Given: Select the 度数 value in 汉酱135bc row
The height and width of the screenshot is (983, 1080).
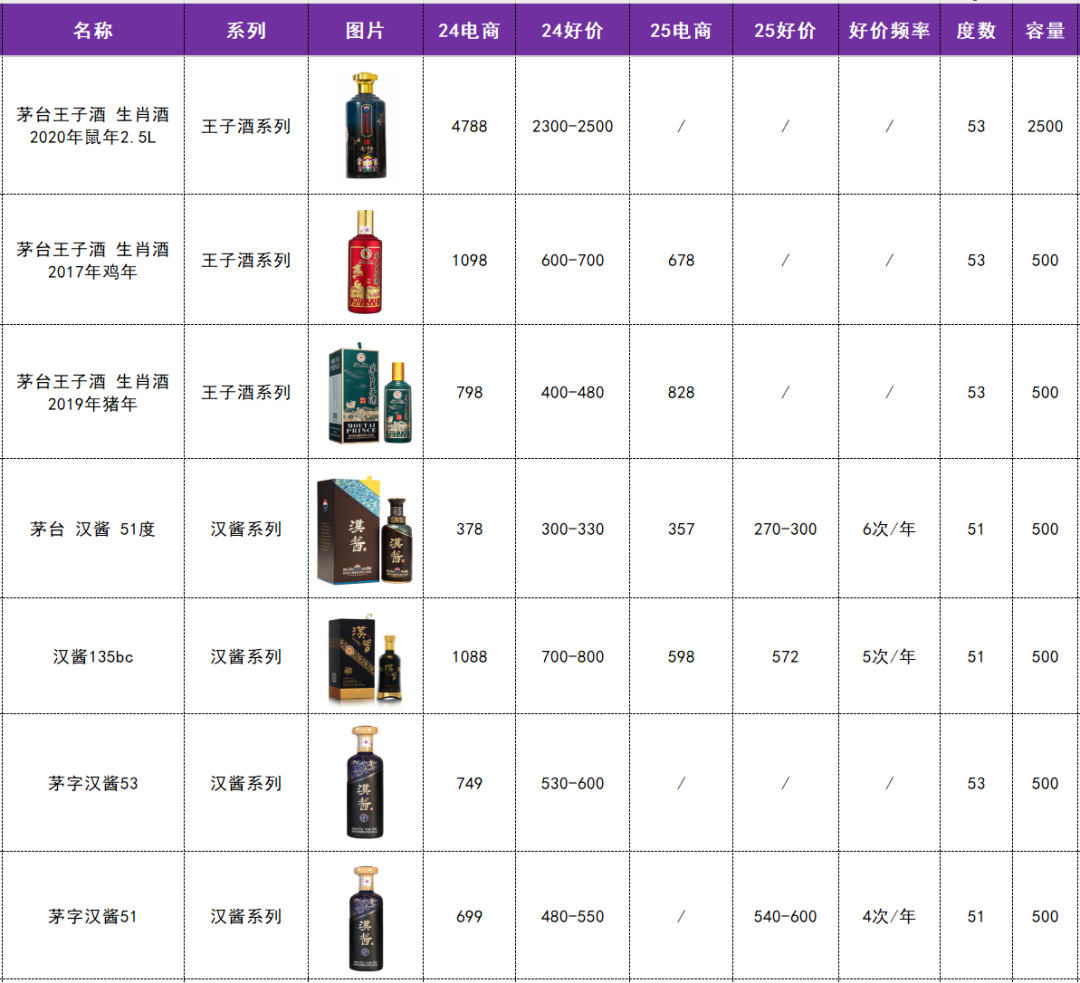Looking at the screenshot, I should pos(976,656).
